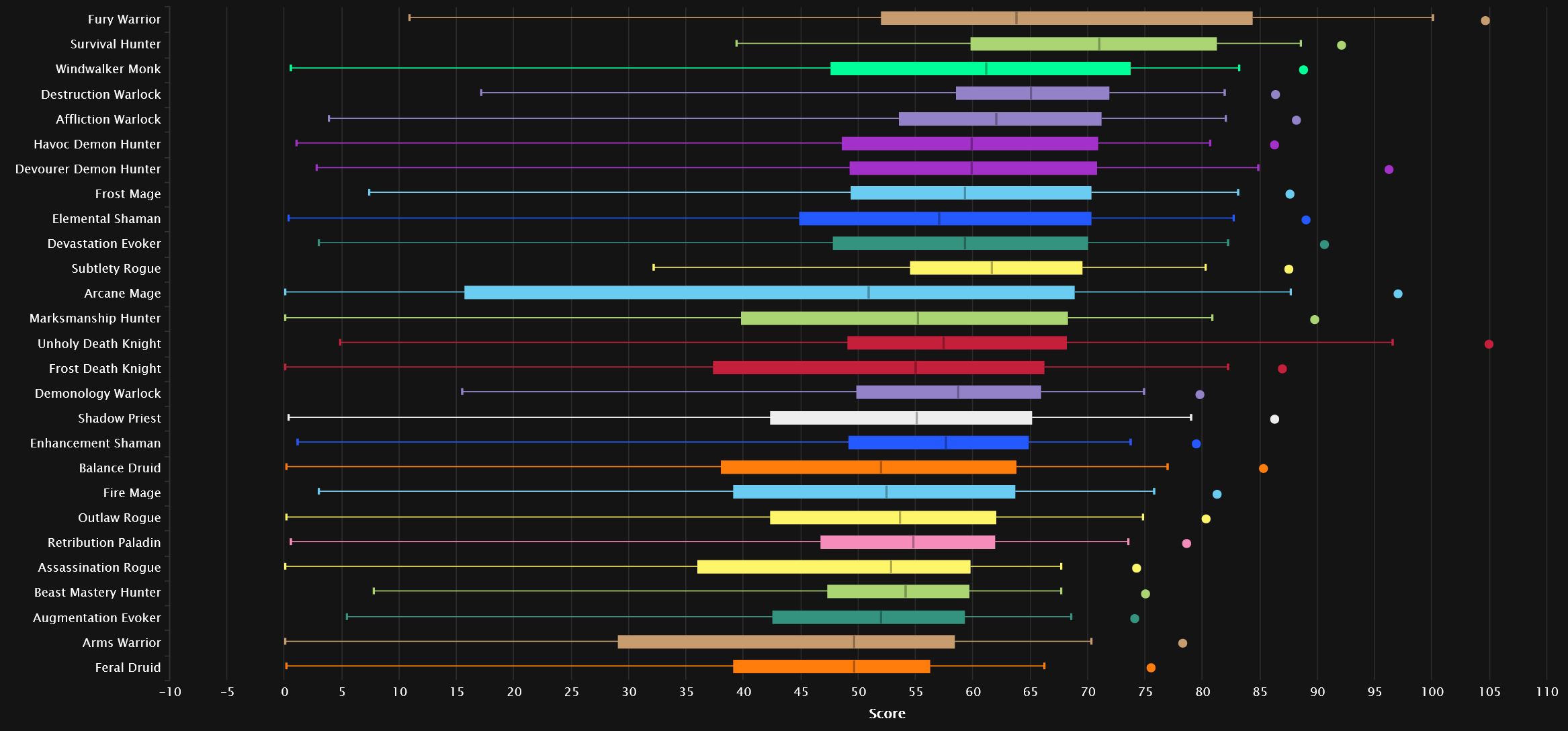1568x731 pixels.
Task: Select the Shadow Priest label
Action: point(119,419)
